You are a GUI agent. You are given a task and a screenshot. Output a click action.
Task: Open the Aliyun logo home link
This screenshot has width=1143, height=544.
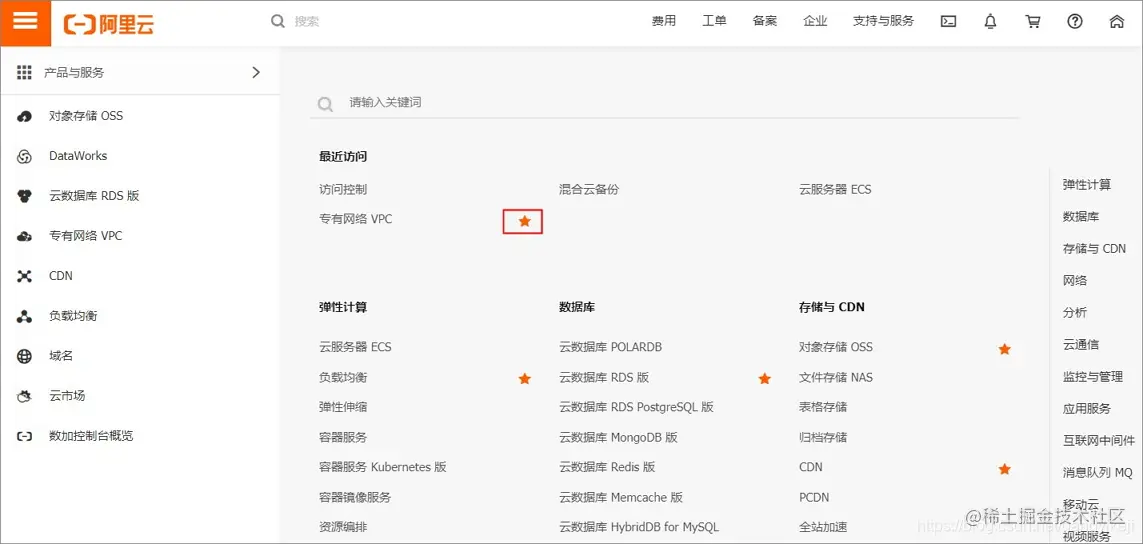click(109, 23)
